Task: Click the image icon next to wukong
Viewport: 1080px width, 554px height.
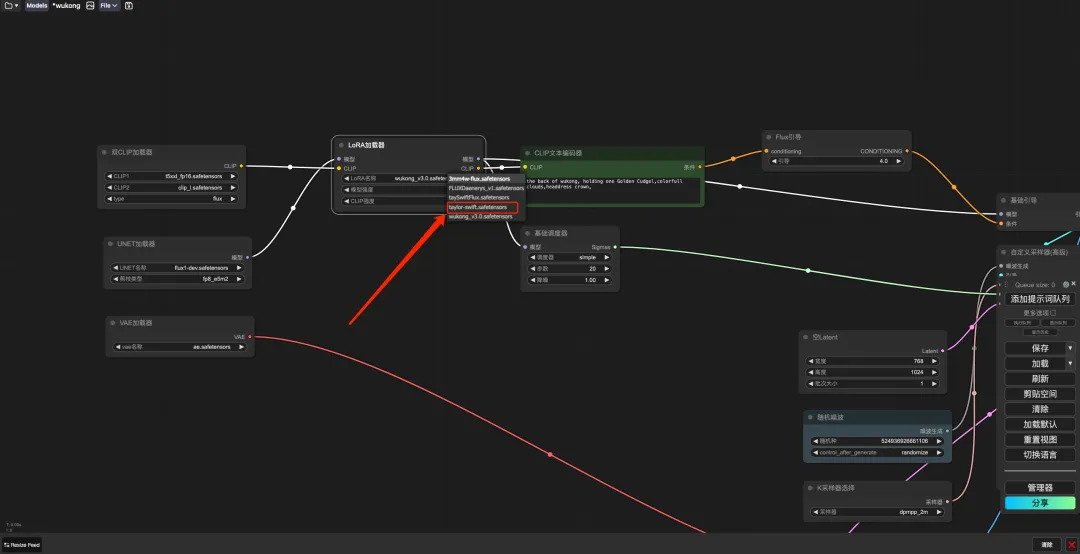Action: tap(90, 6)
